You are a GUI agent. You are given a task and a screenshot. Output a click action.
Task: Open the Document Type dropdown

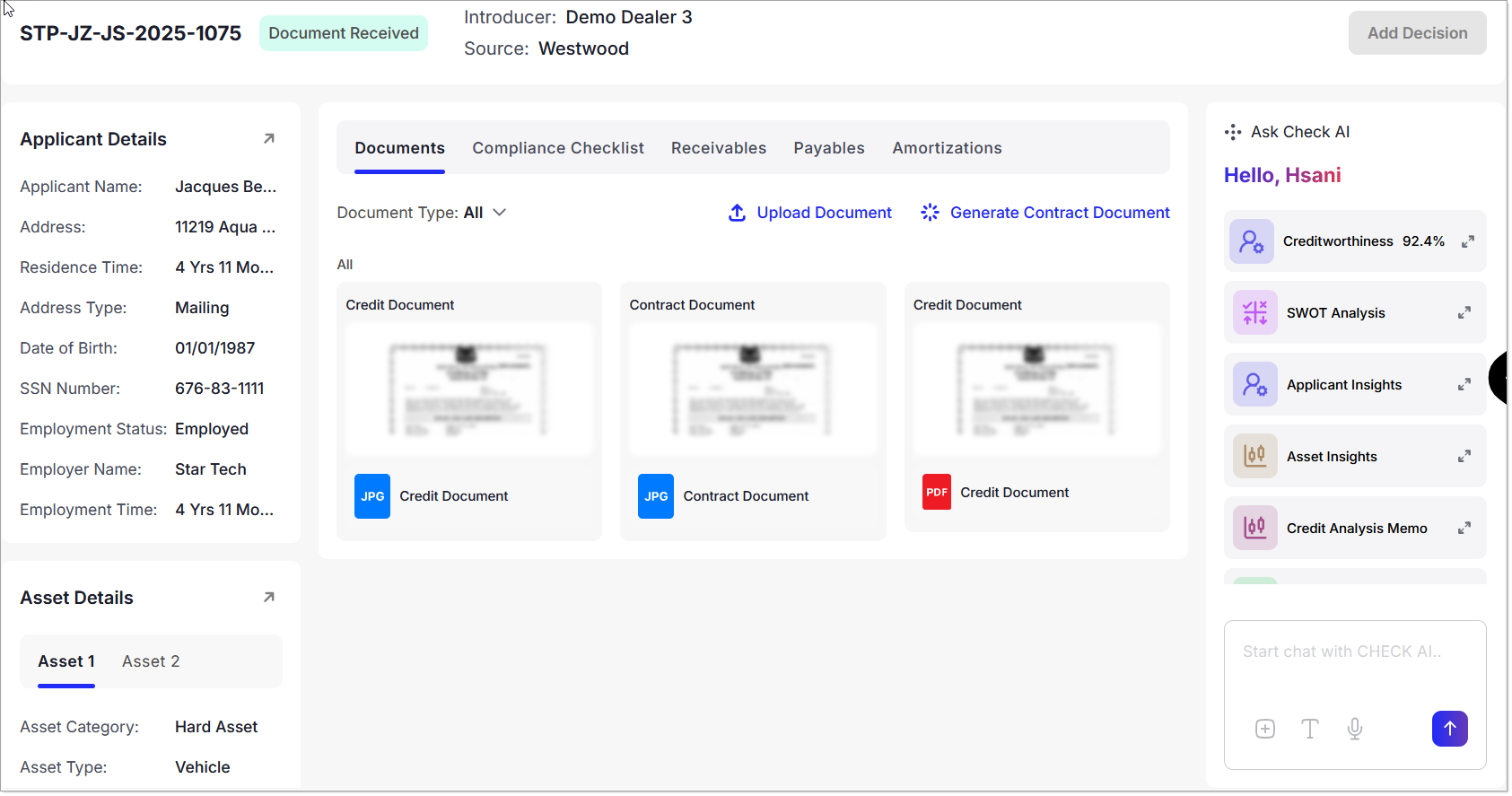[422, 213]
